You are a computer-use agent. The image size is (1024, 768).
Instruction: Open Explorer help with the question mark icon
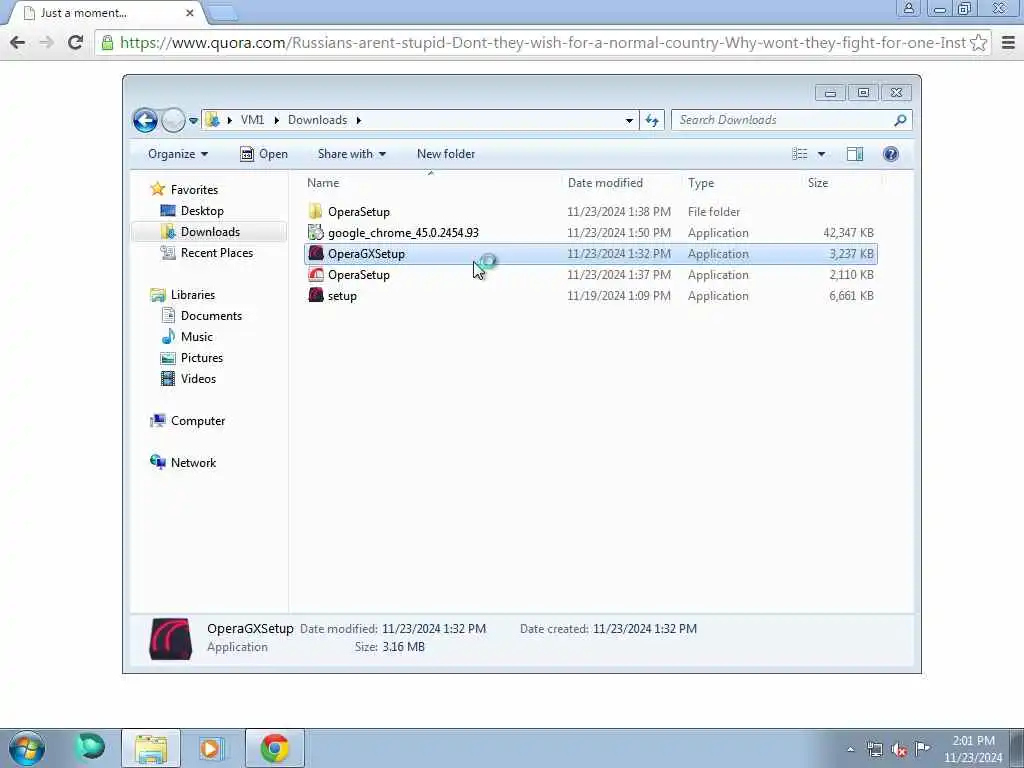(890, 154)
